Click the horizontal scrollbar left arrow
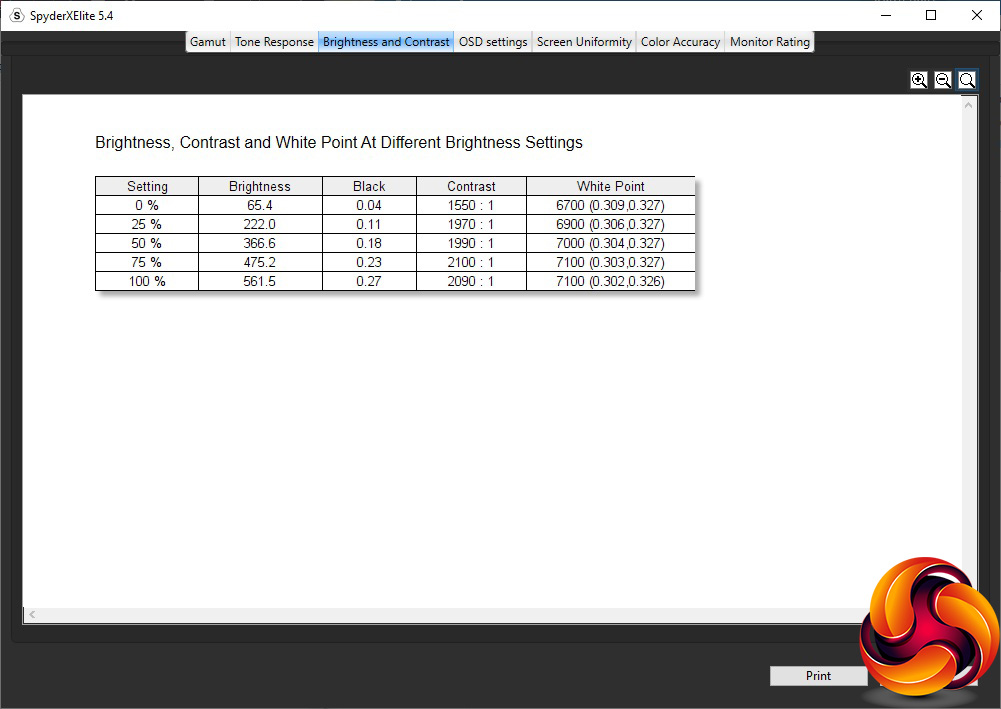 pos(32,615)
